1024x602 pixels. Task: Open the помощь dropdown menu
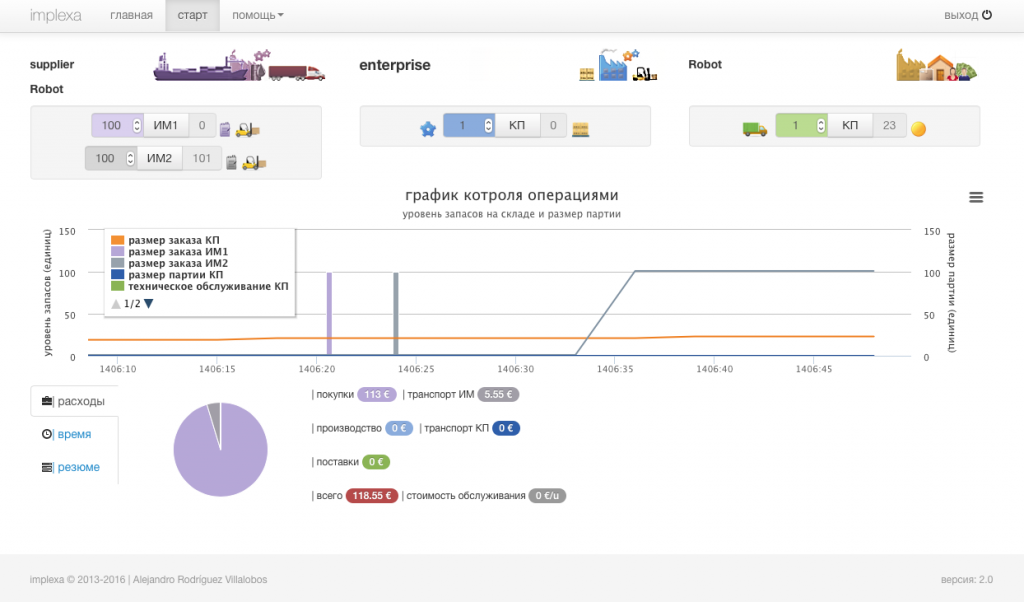coord(255,15)
